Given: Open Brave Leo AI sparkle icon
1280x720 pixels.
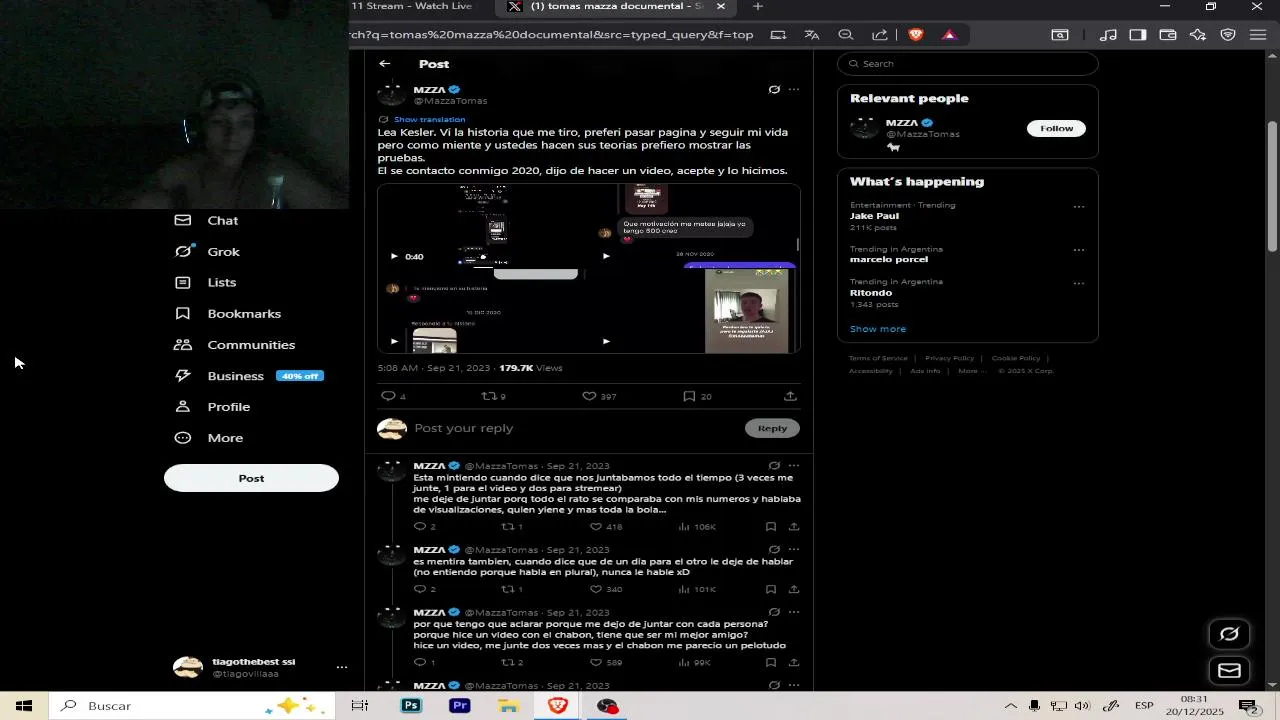Looking at the screenshot, I should pyautogui.click(x=1198, y=35).
